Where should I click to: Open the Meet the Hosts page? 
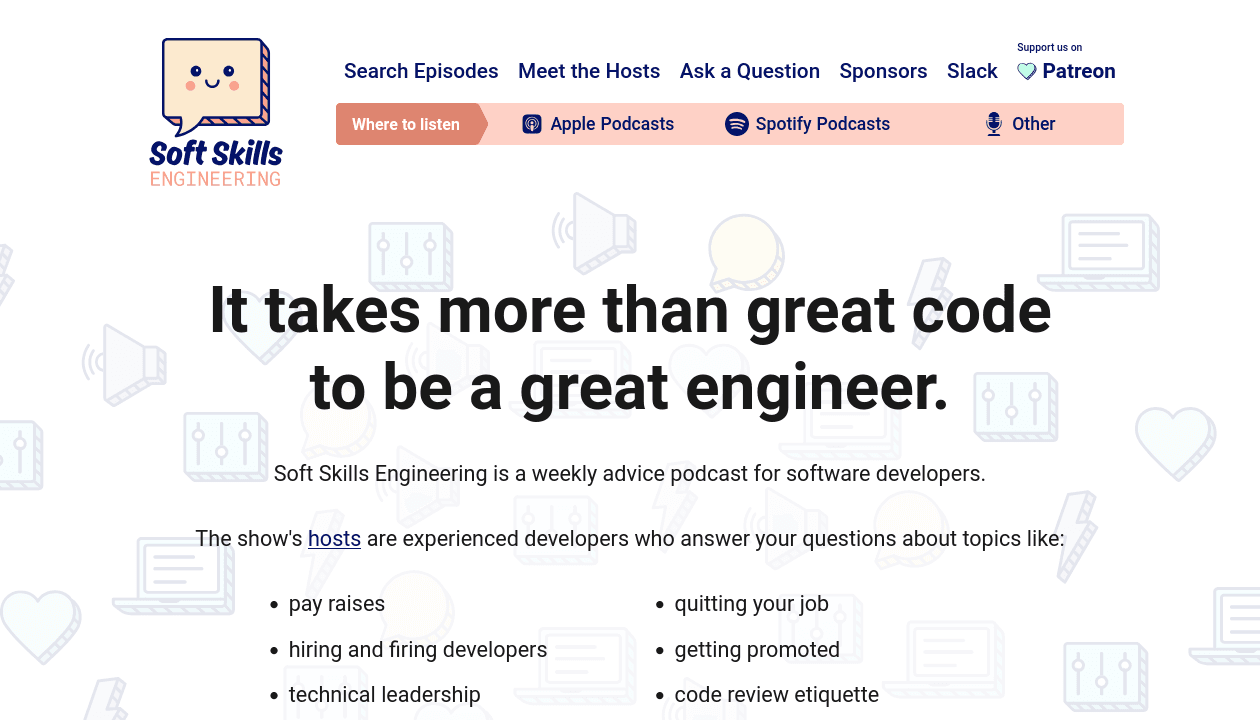coord(589,71)
